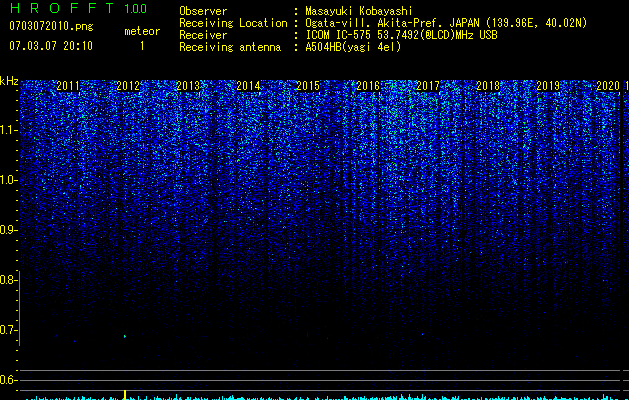This screenshot has height=400, width=629.
Task: Click the version number 1.0.0
Action: (x=135, y=8)
